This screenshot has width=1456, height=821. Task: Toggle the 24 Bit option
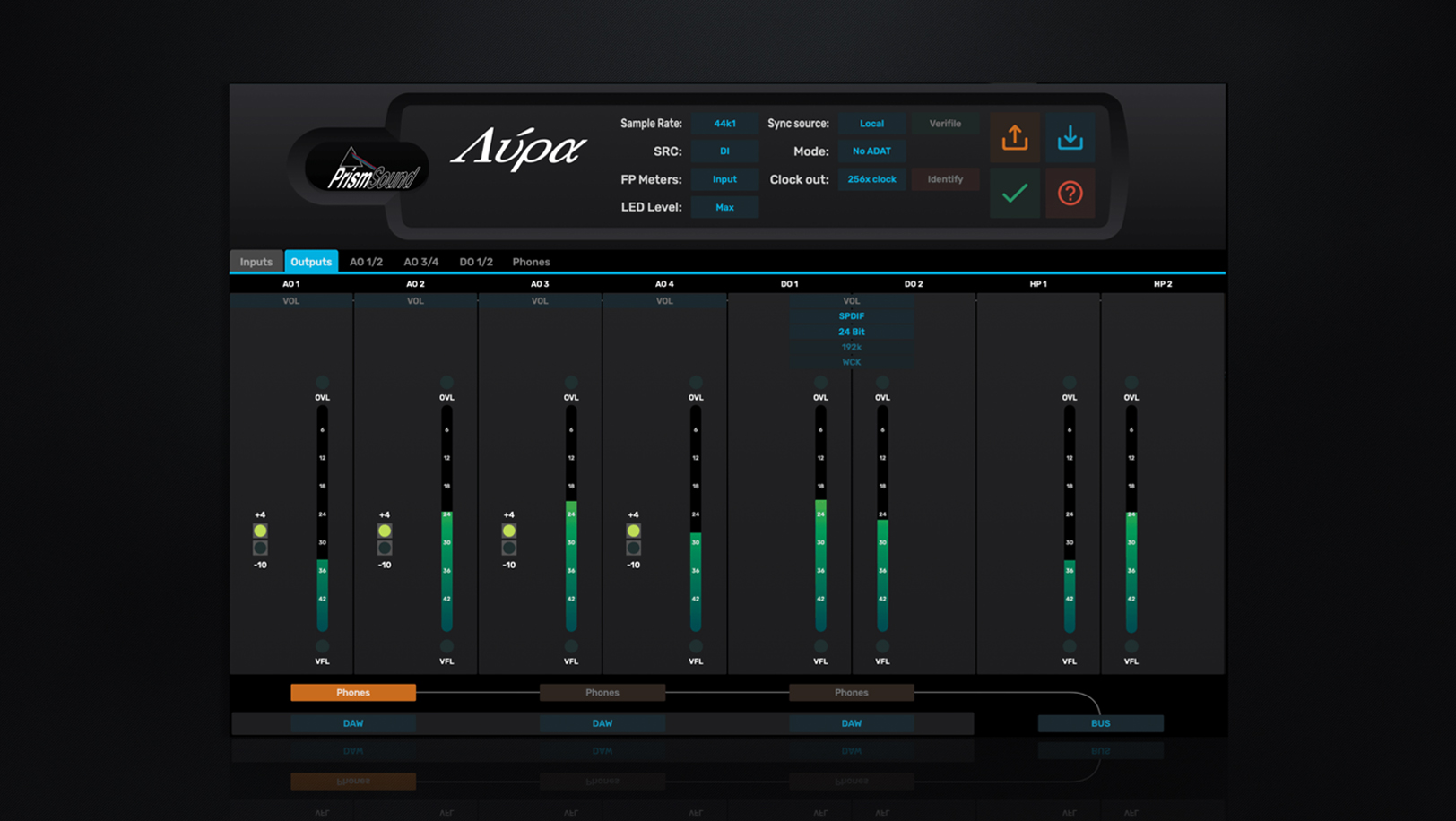pos(852,332)
